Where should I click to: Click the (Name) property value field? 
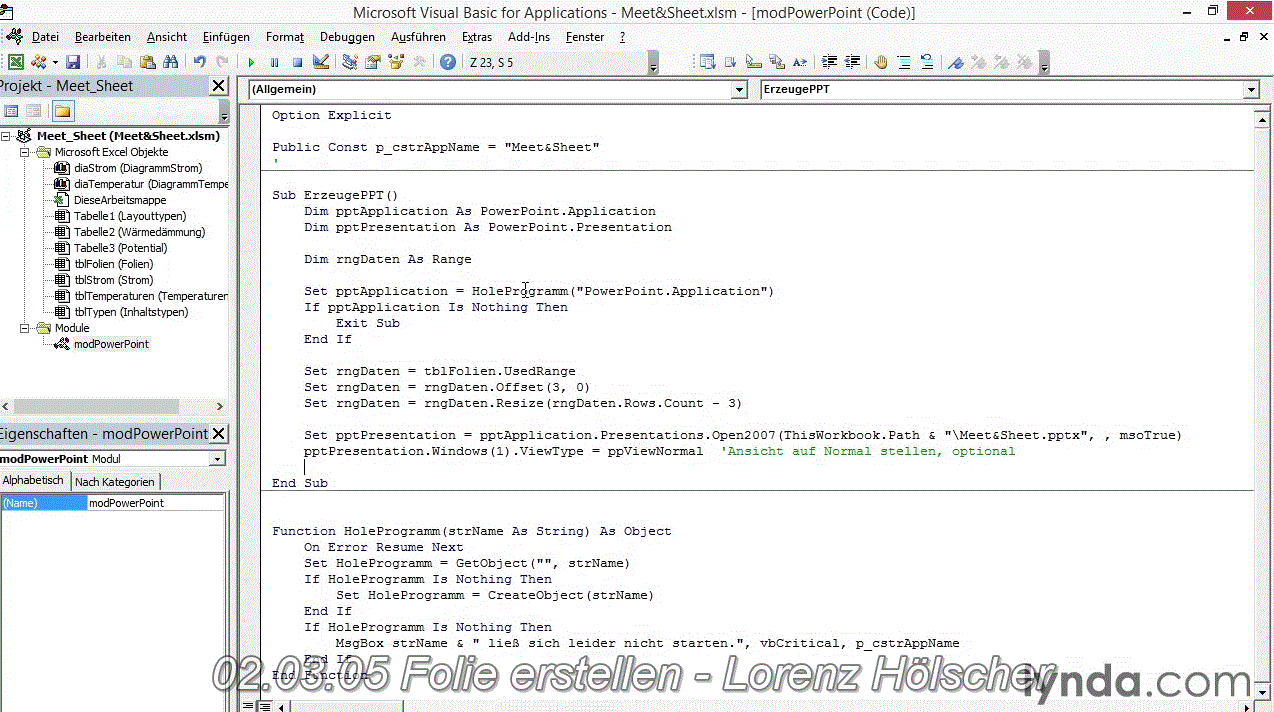pyautogui.click(x=156, y=503)
